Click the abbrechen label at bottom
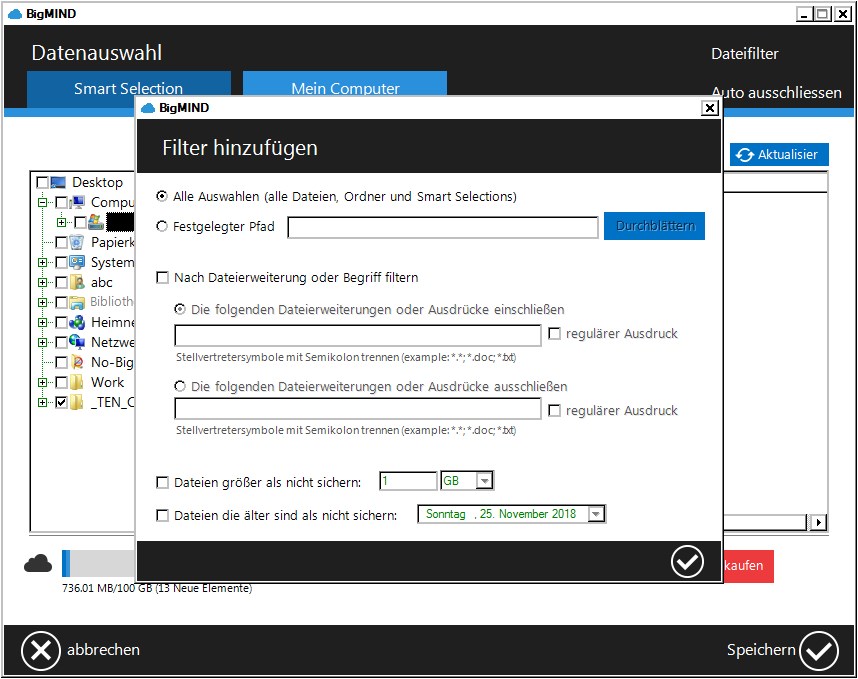 click(103, 650)
